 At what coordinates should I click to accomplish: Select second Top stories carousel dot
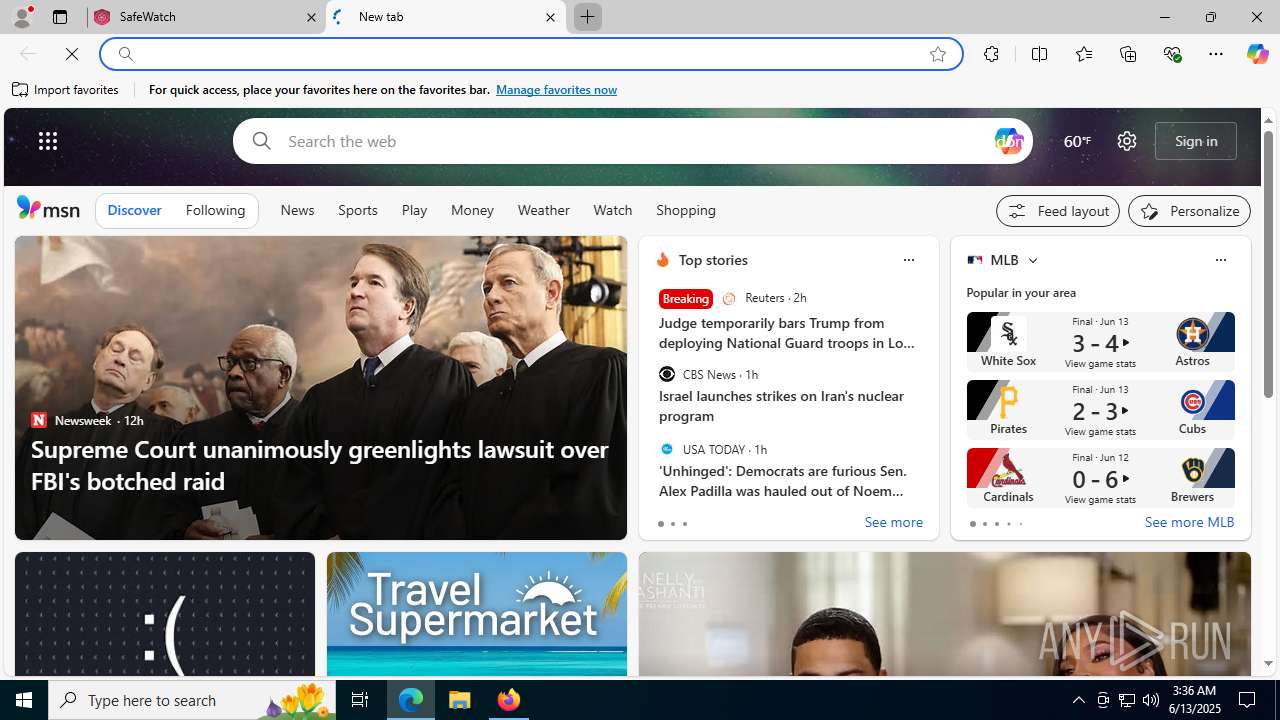click(672, 524)
